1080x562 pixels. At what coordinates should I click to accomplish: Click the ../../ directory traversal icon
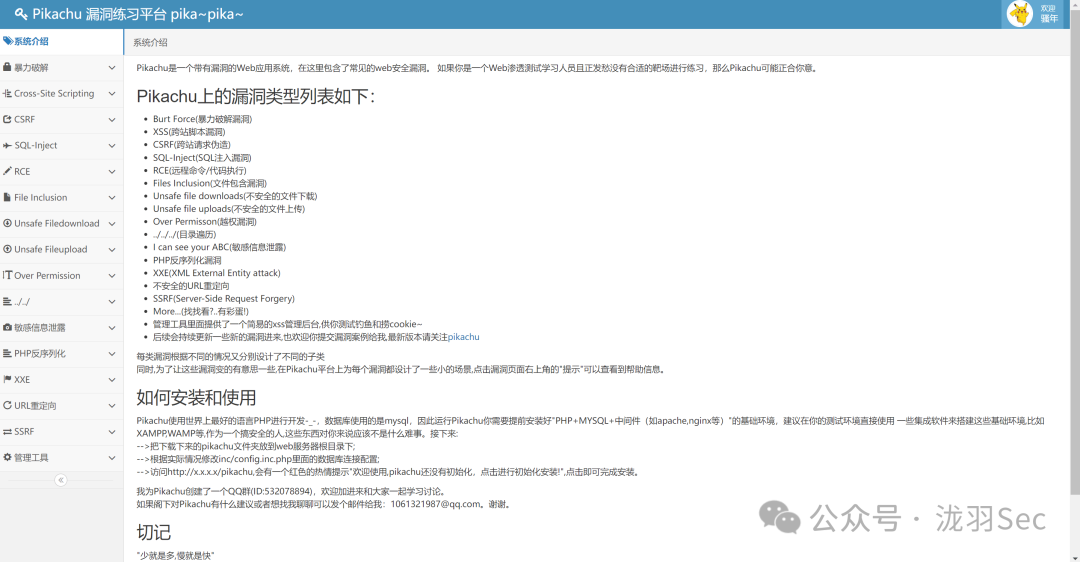(7, 301)
